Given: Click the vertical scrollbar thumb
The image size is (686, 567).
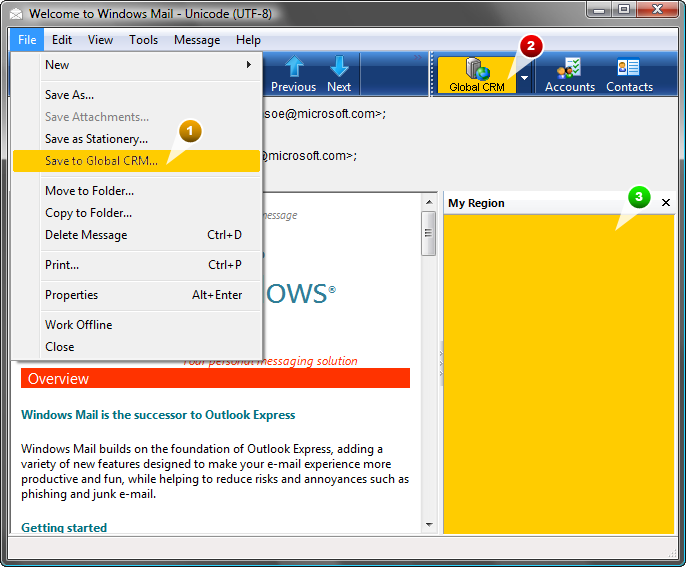Looking at the screenshot, I should tap(428, 233).
